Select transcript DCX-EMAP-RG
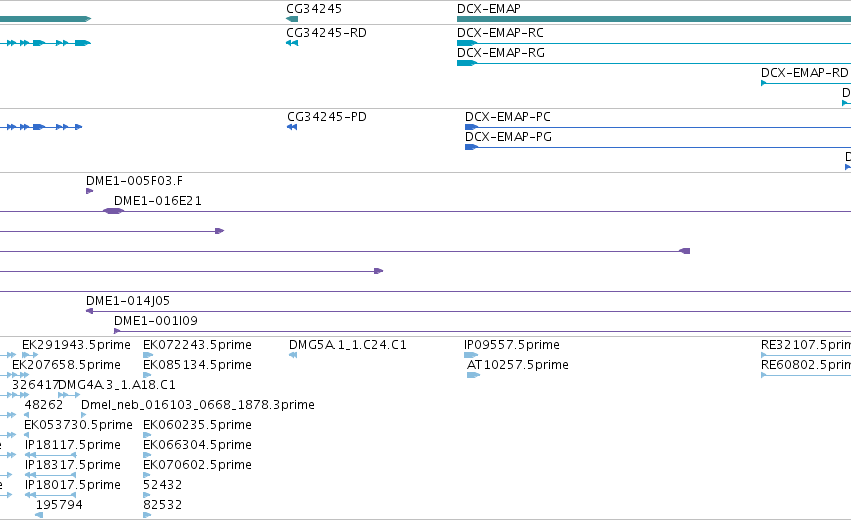Screen dimensions: 851x520 tap(500, 53)
